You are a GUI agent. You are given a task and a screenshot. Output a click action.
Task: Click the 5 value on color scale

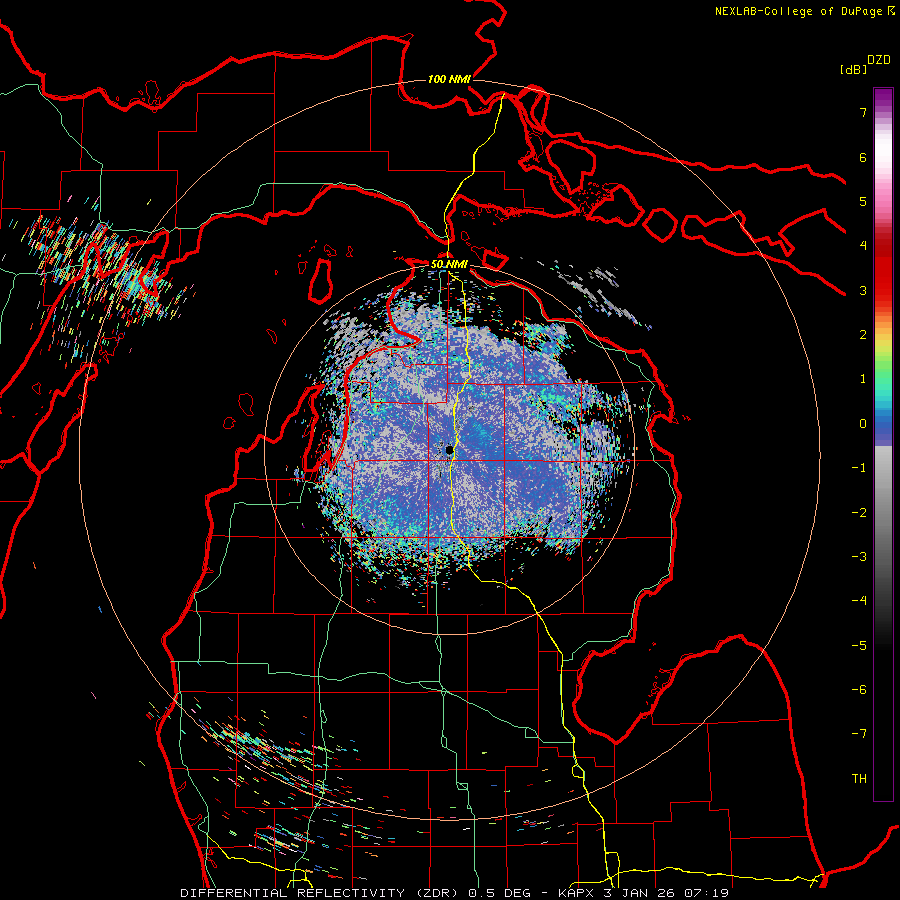coord(863,201)
